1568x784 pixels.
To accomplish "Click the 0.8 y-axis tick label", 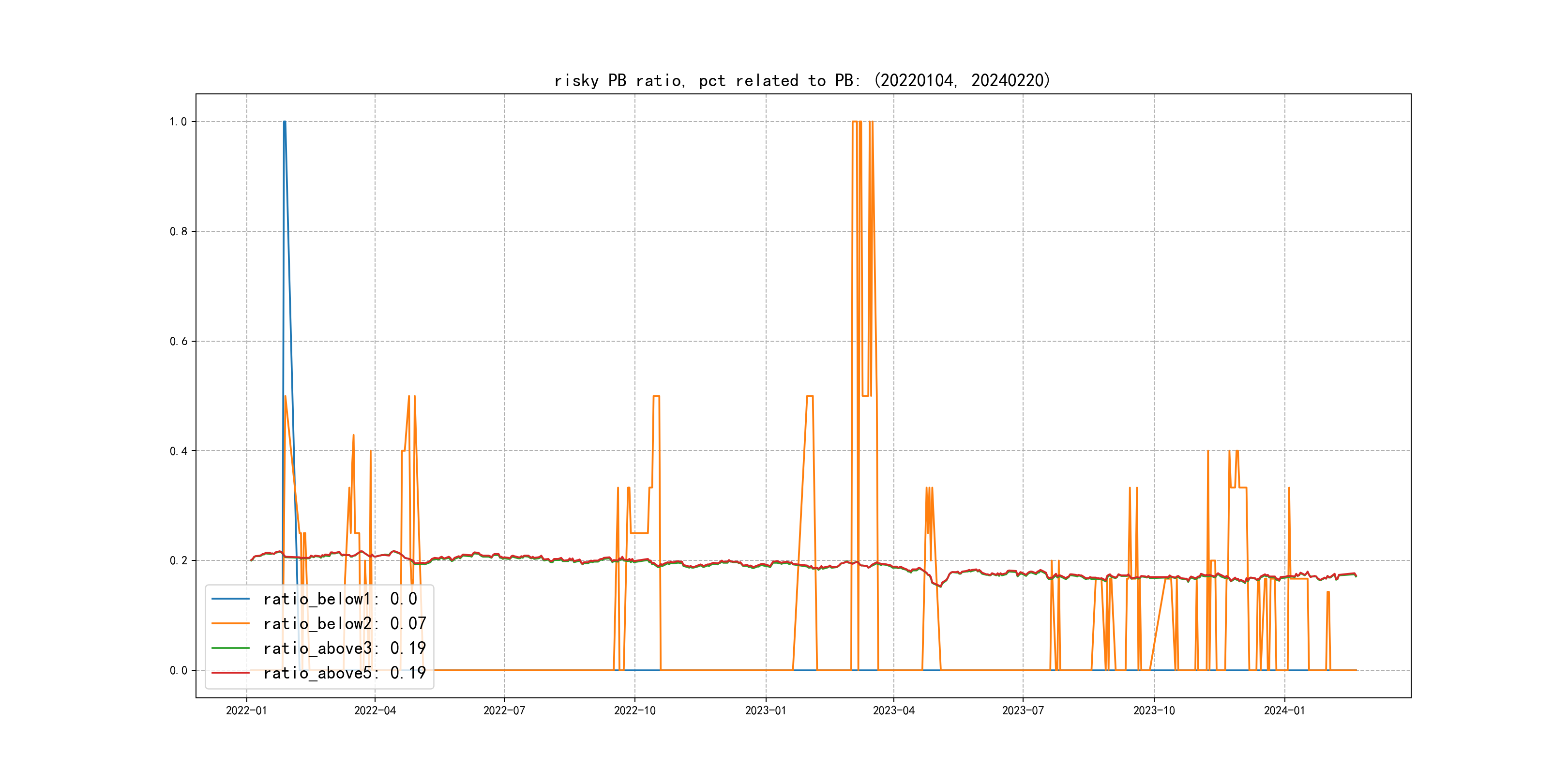I will [179, 231].
